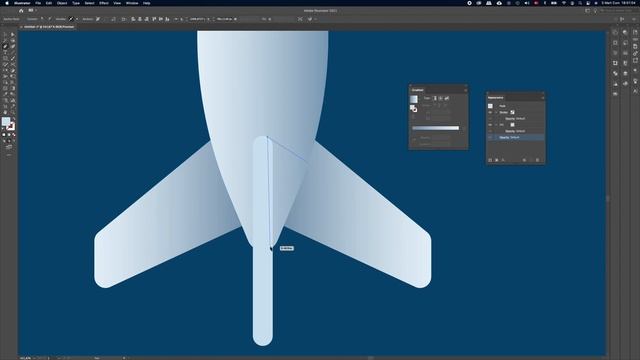Click the Fill swatch in toolbar
Screen dimensions: 640x360
pos(6,121)
